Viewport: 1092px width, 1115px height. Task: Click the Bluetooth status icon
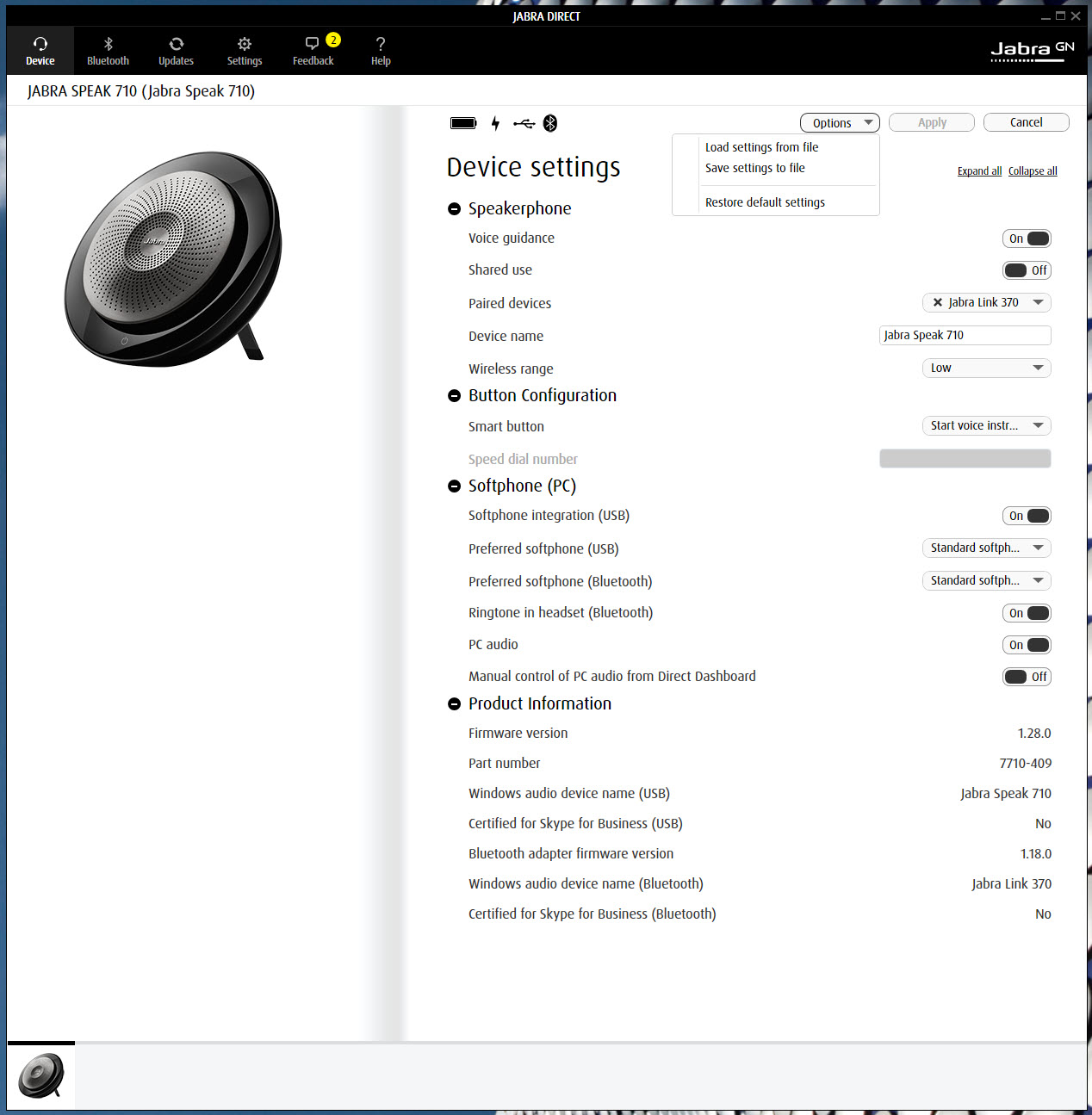[x=550, y=123]
